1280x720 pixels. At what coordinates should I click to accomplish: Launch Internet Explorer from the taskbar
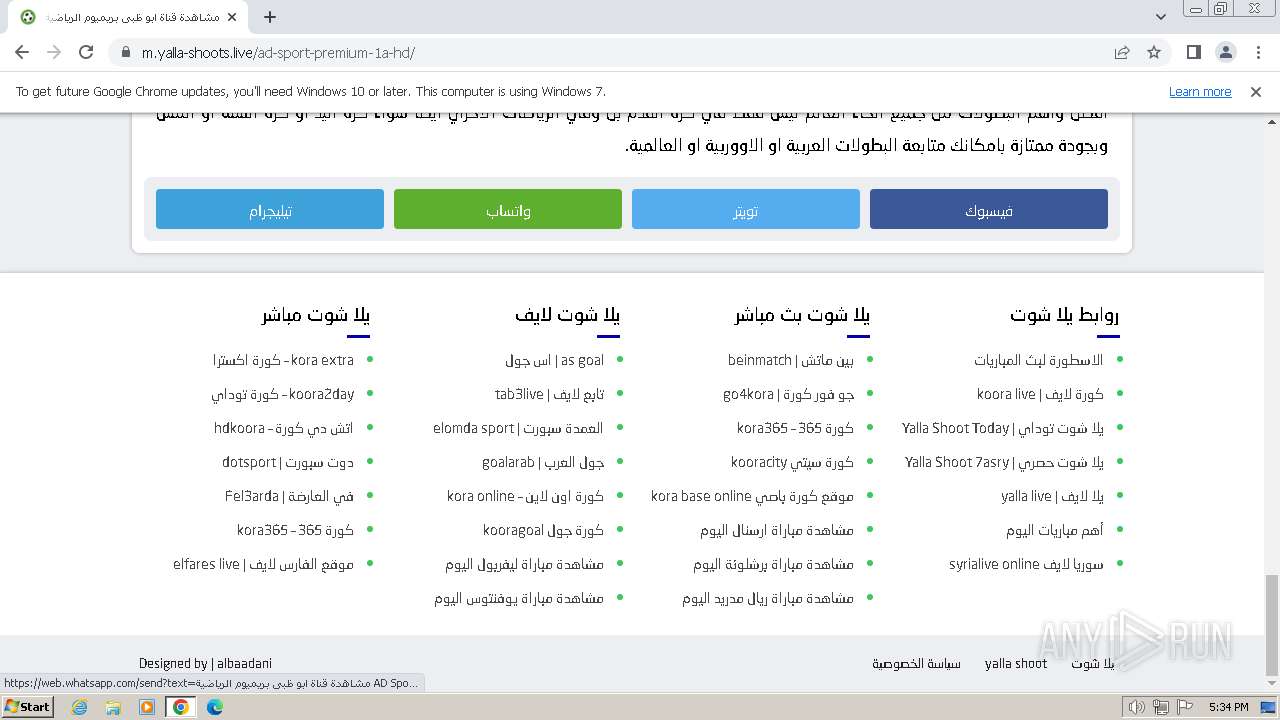tap(80, 706)
